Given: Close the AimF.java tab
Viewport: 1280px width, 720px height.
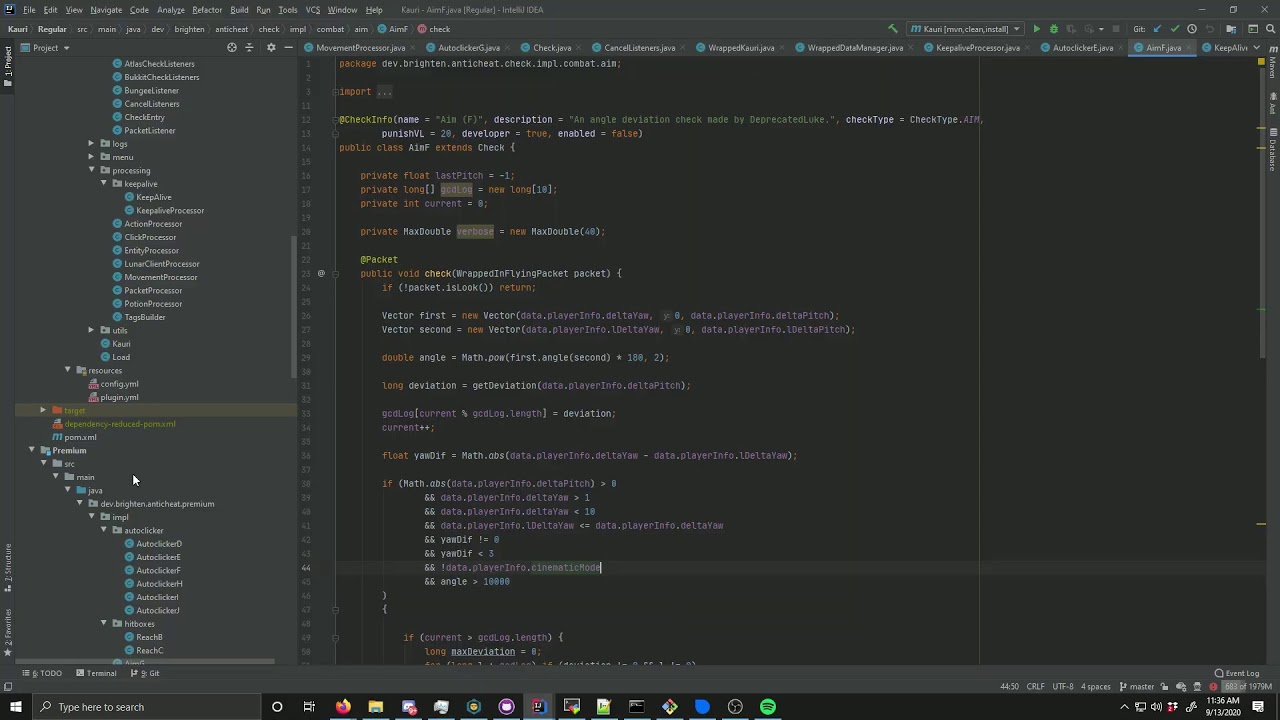Looking at the screenshot, I should click(1189, 48).
